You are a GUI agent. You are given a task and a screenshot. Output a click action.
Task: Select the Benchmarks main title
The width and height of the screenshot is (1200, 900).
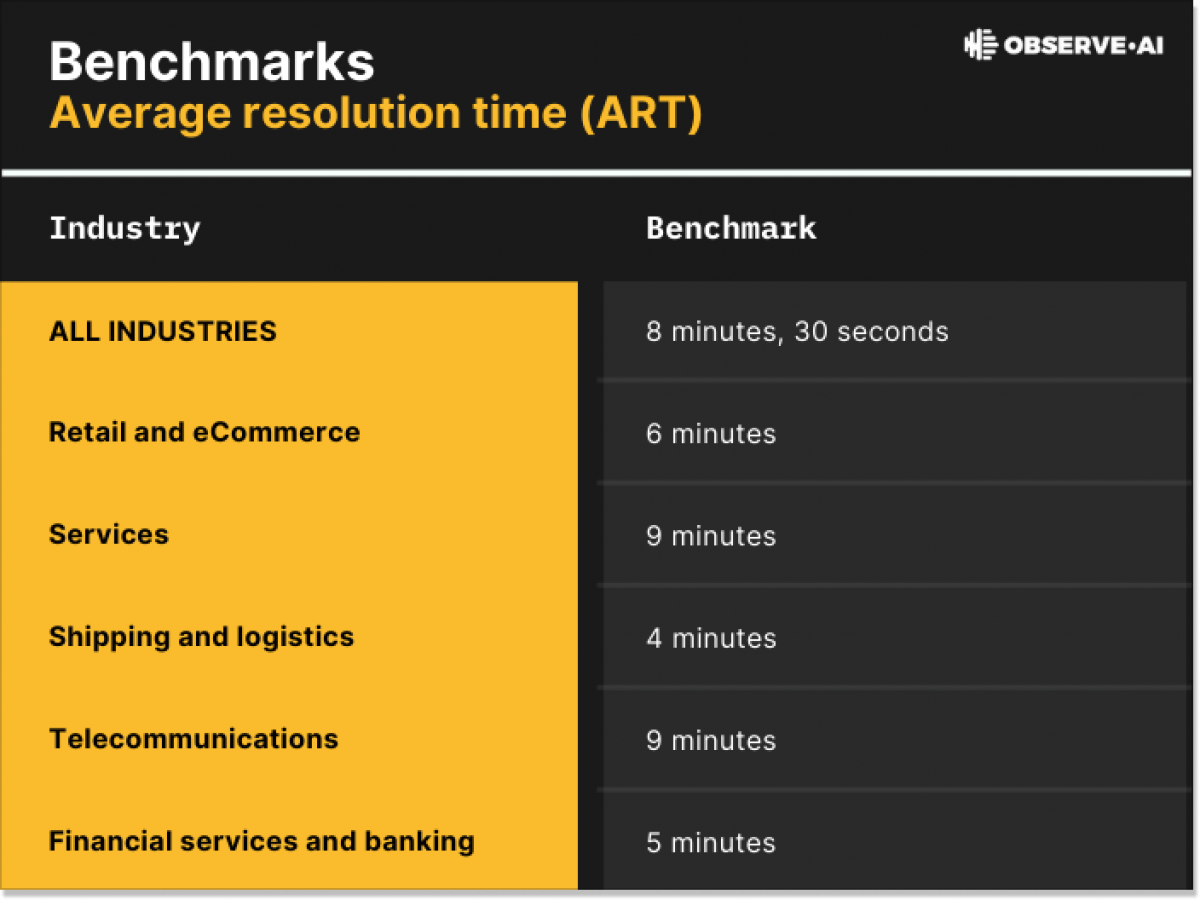click(x=211, y=61)
